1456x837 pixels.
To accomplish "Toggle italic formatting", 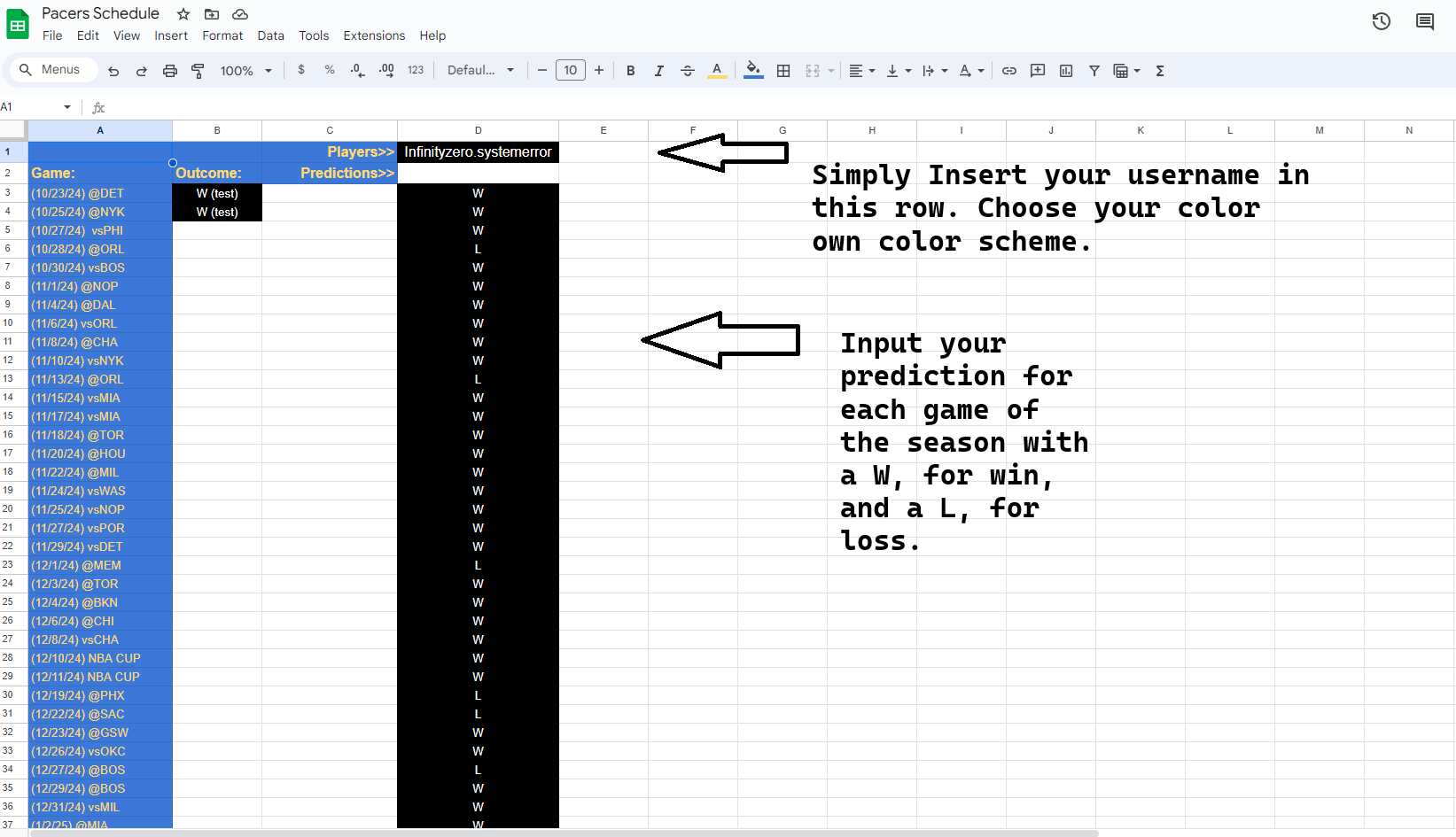I will coord(659,71).
